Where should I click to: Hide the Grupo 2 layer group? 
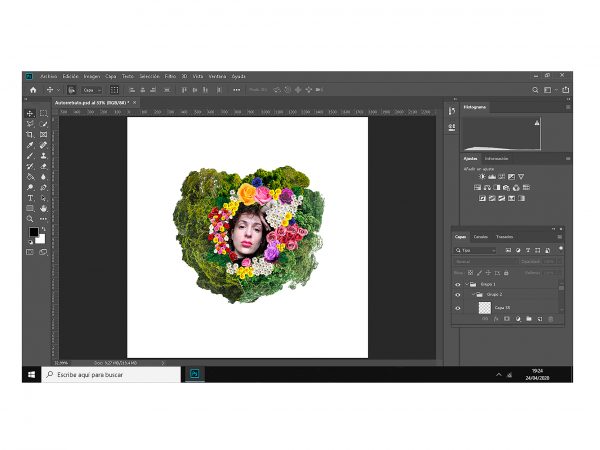pyautogui.click(x=457, y=295)
